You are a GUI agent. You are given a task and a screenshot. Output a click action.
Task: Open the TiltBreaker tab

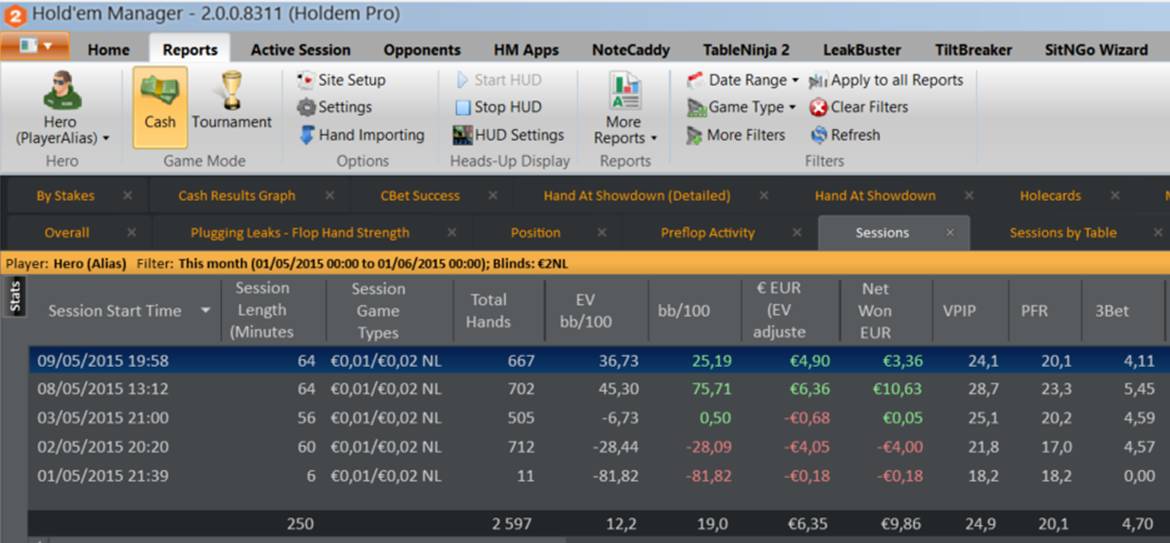pos(974,50)
